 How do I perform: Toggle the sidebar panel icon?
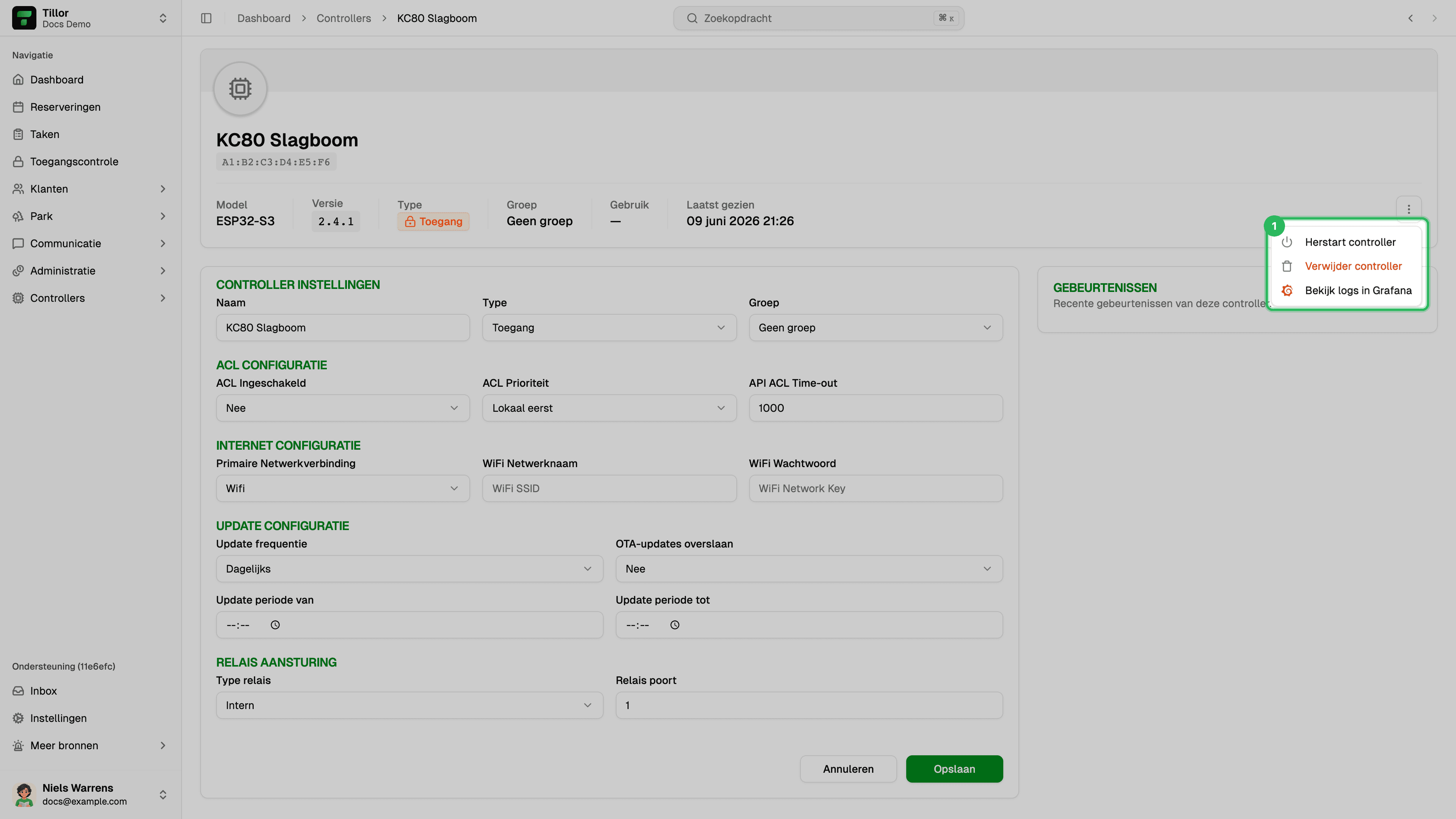[206, 18]
